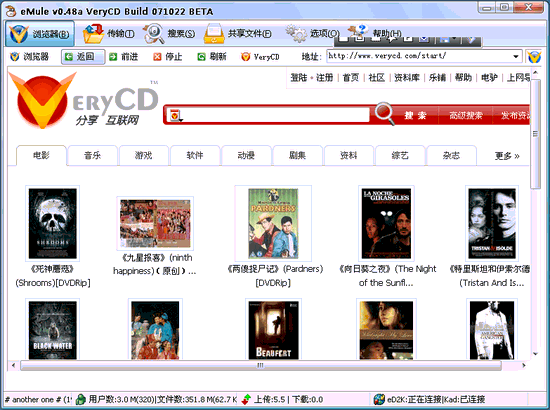Click the horizontal scrollbar right arrow

524,365
